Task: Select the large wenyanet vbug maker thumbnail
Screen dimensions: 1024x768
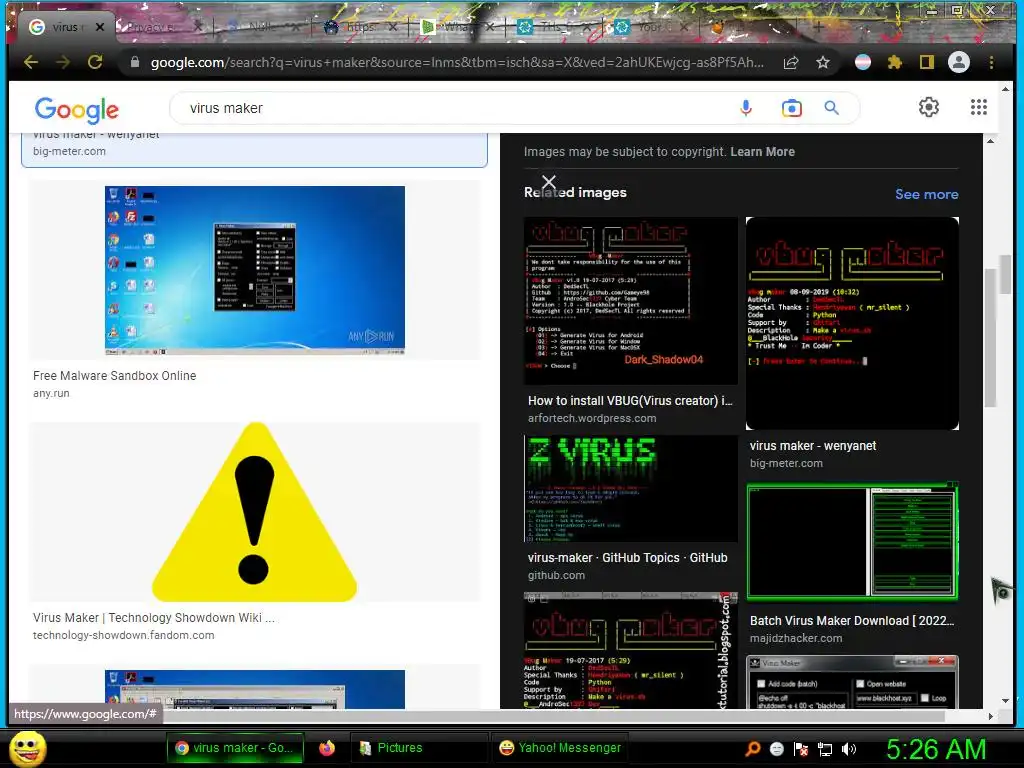Action: pyautogui.click(x=852, y=323)
